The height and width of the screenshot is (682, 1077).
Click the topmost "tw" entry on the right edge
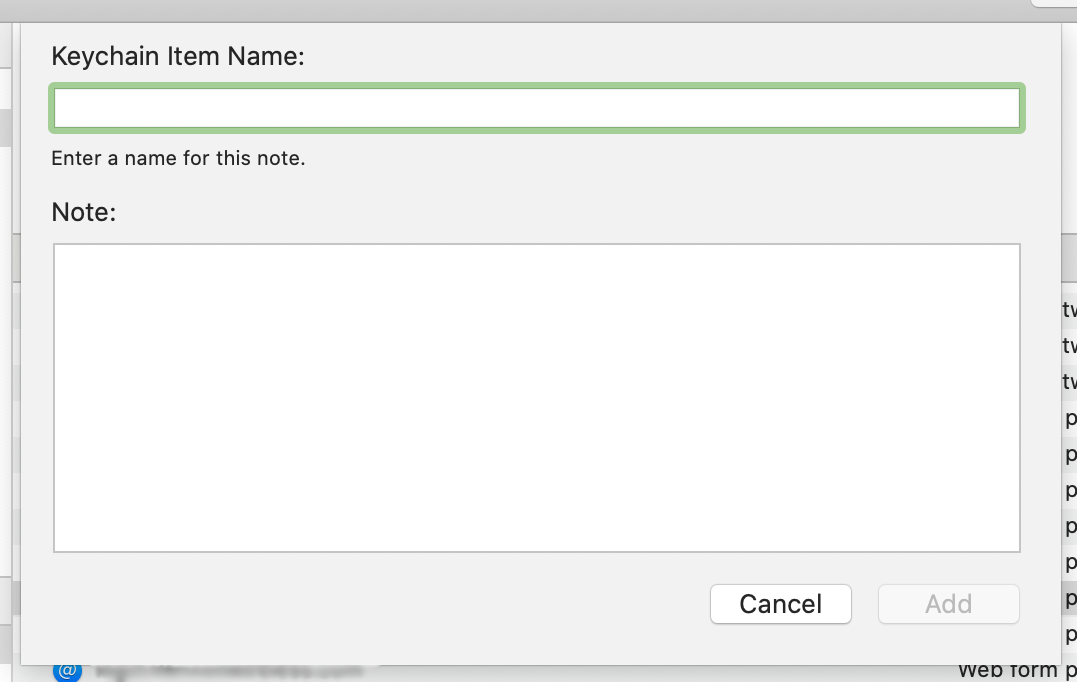coord(1068,310)
